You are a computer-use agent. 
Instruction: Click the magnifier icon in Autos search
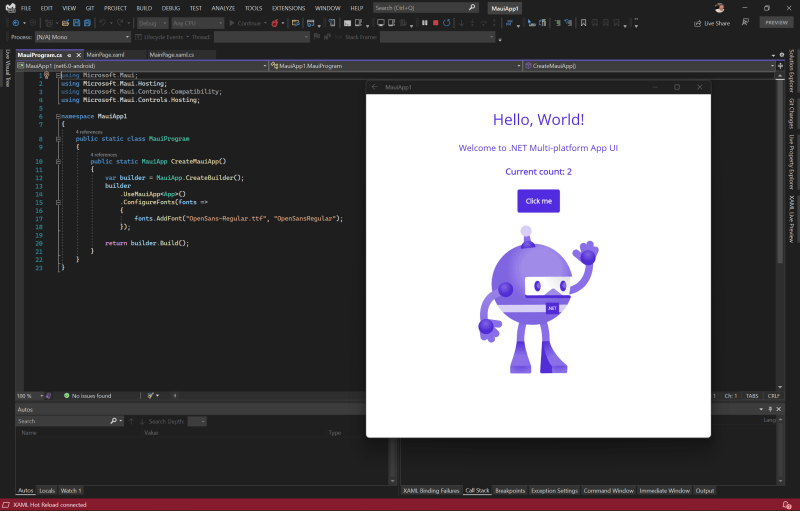(x=113, y=421)
